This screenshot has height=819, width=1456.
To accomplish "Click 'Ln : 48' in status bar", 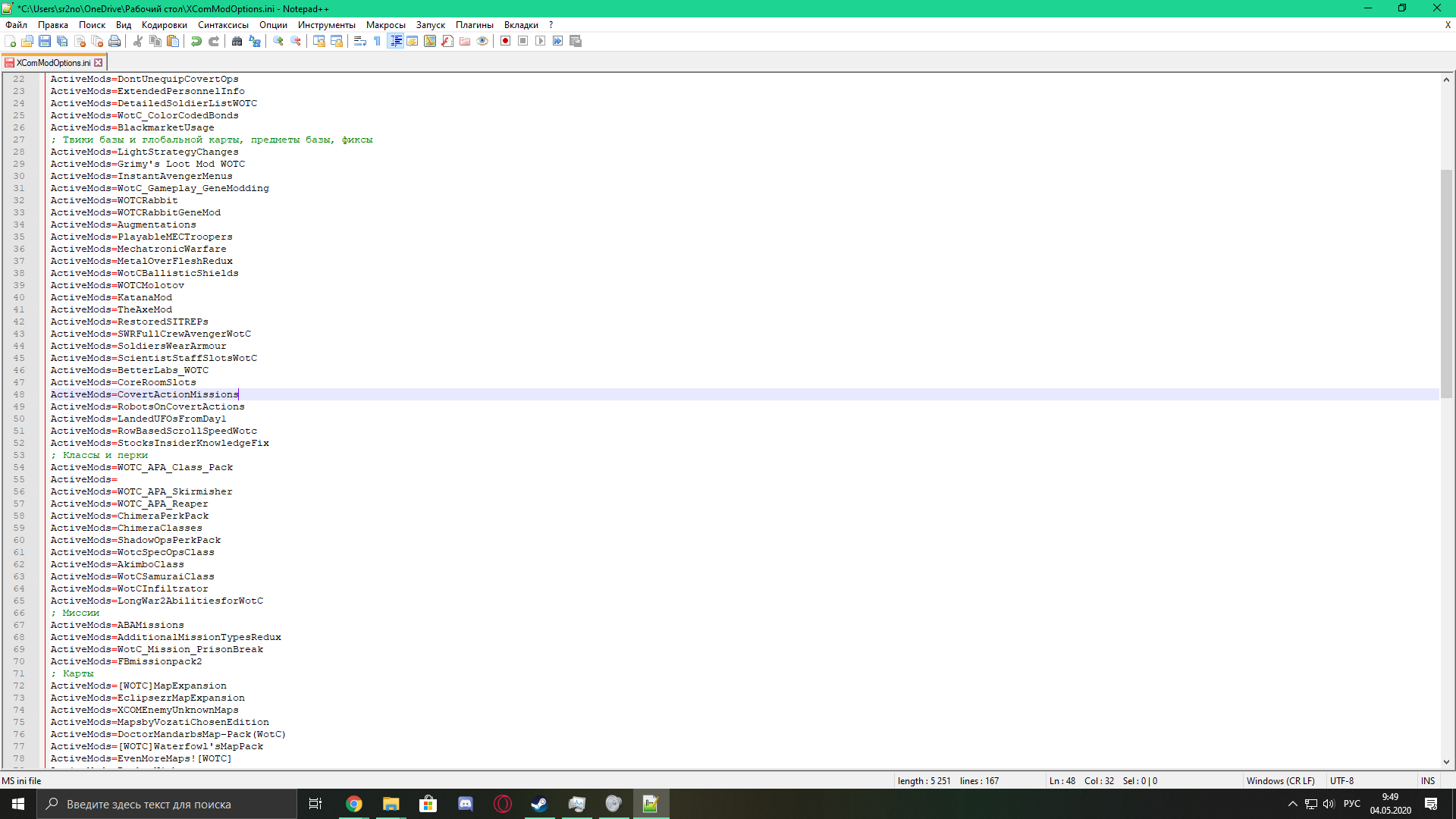I will 1062,781.
